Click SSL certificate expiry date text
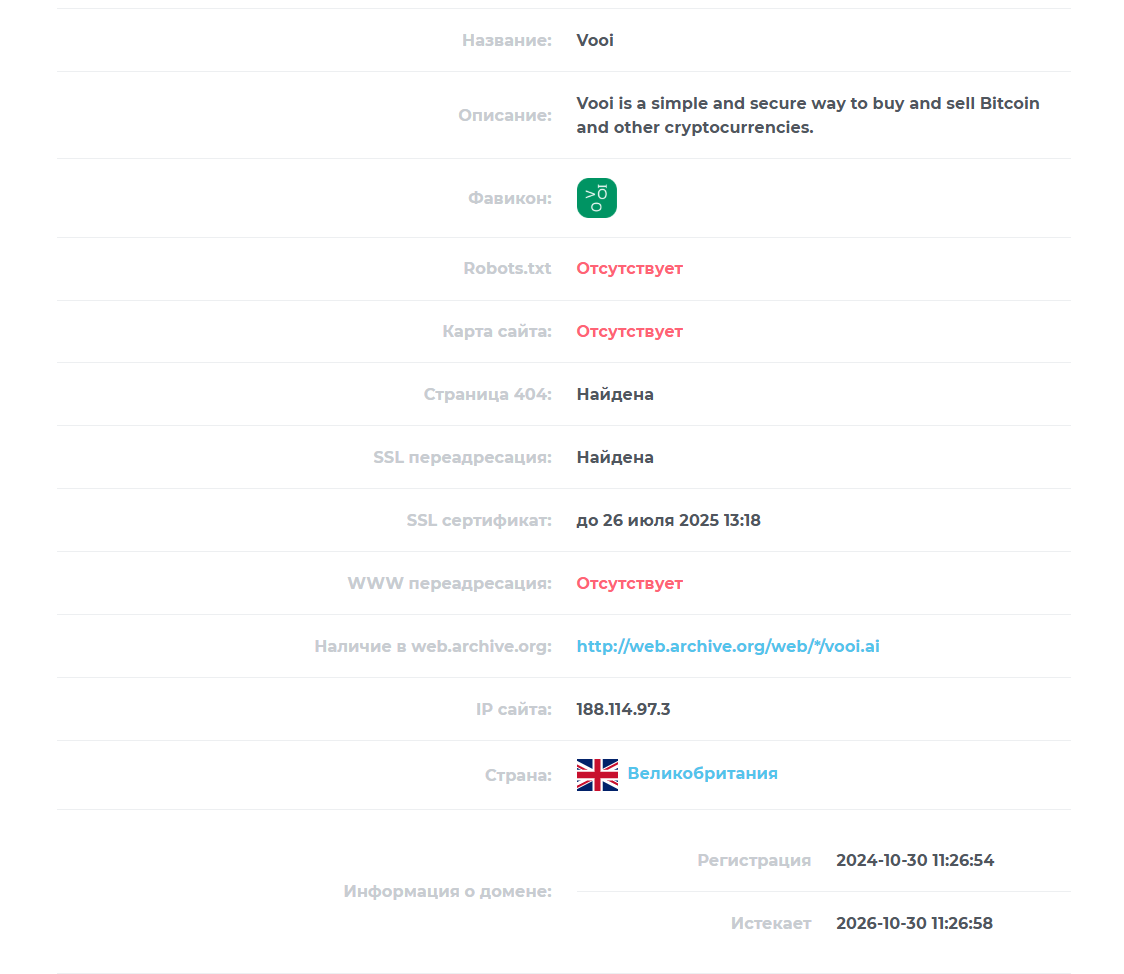 coord(668,520)
